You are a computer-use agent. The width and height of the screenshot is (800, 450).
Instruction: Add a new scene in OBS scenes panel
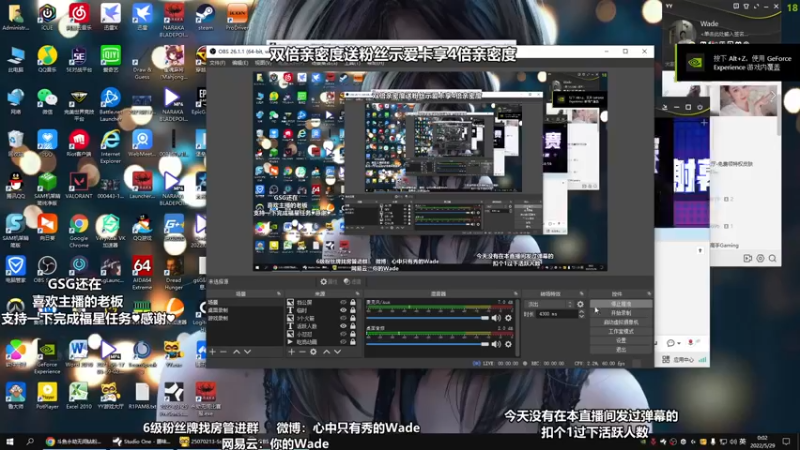pos(213,352)
